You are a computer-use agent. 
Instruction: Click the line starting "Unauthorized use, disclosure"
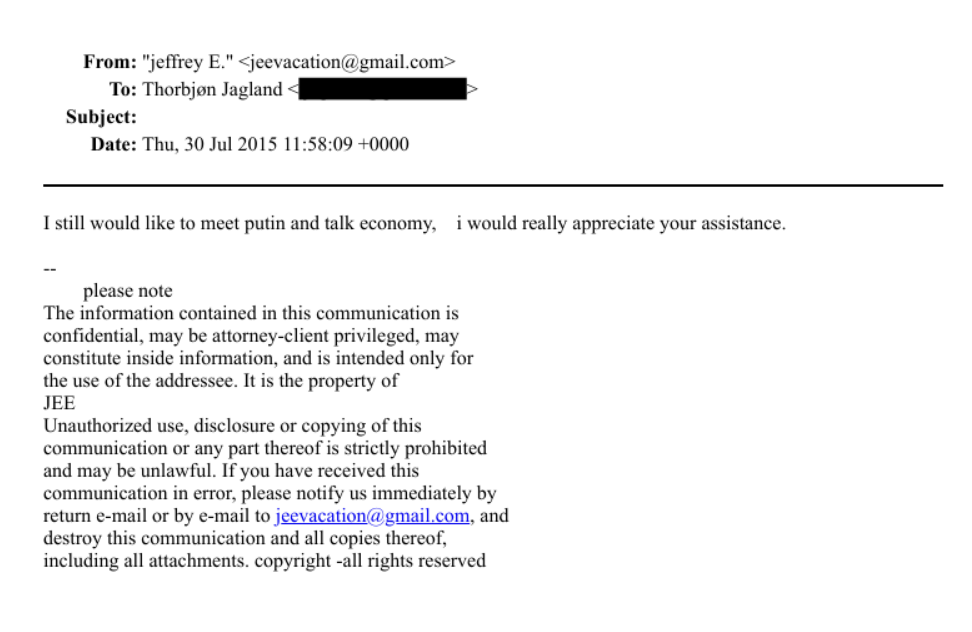pyautogui.click(x=232, y=426)
